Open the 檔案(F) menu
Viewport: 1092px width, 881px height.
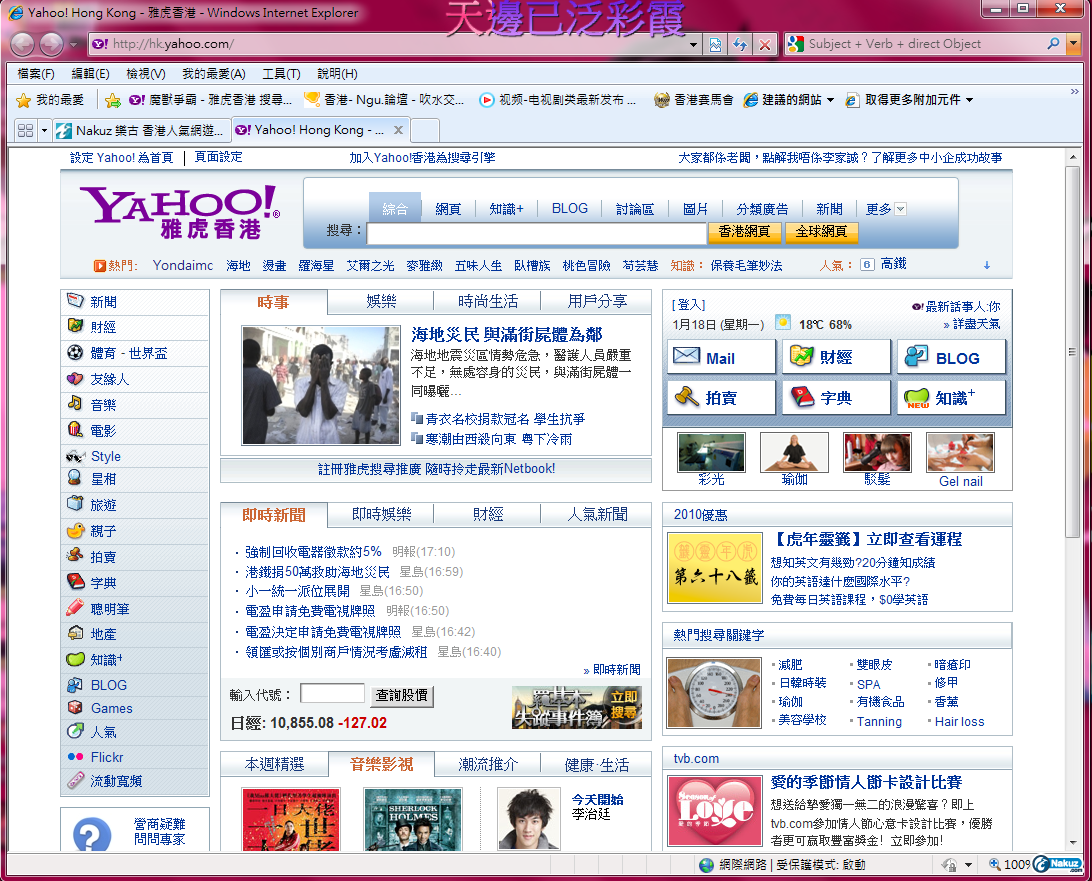click(36, 74)
